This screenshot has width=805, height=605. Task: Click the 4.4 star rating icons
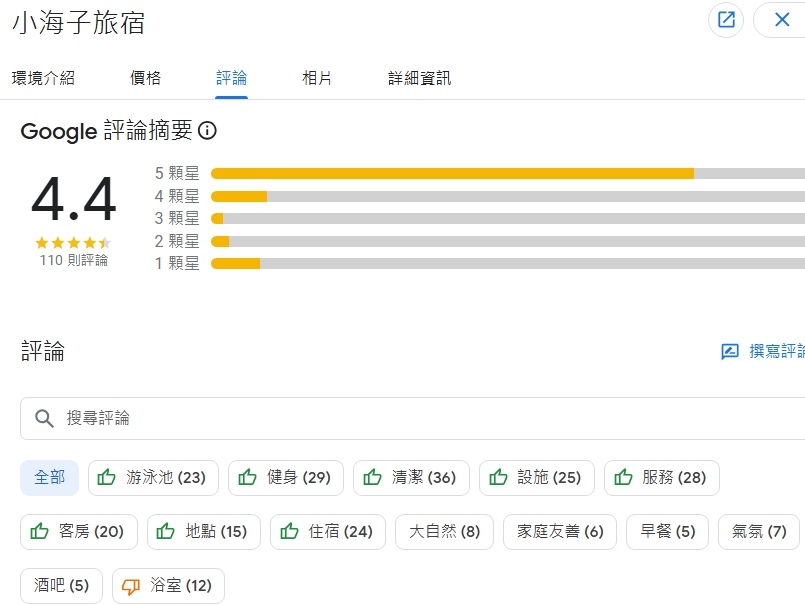click(x=73, y=243)
